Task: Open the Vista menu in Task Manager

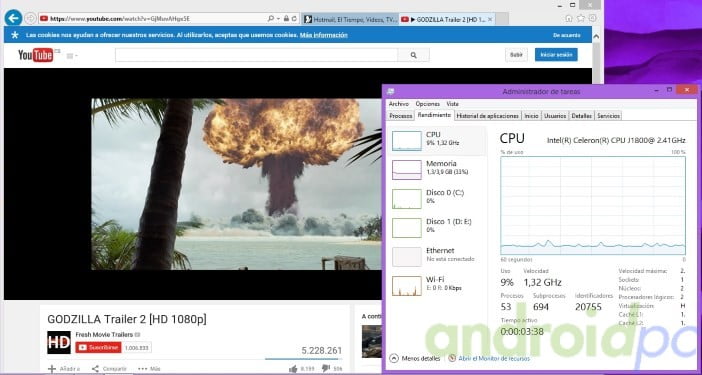Action: pyautogui.click(x=452, y=104)
